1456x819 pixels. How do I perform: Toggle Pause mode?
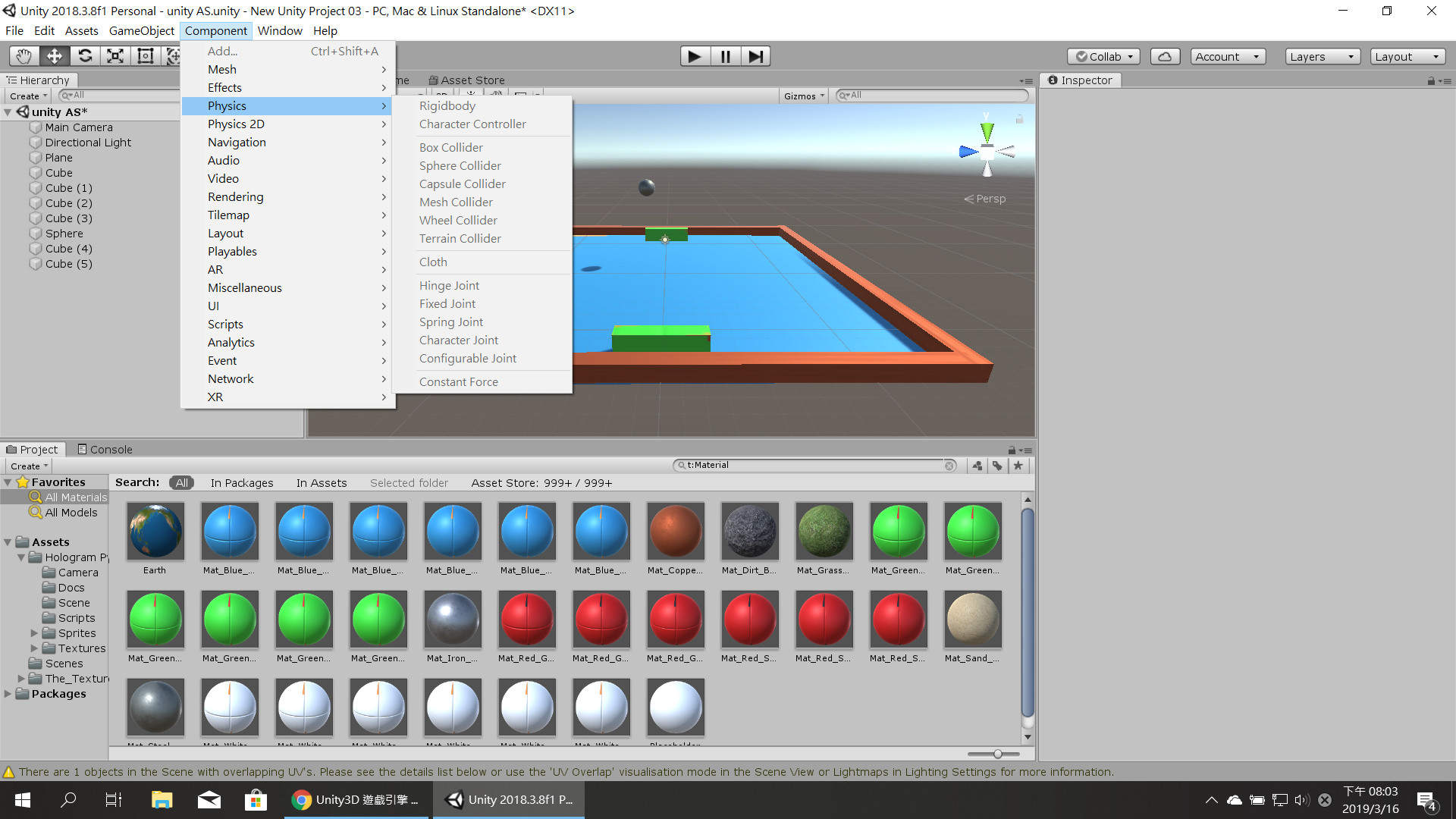click(725, 55)
